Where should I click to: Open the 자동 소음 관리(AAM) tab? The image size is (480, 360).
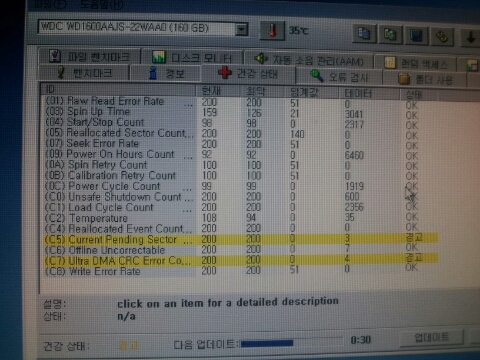point(308,59)
